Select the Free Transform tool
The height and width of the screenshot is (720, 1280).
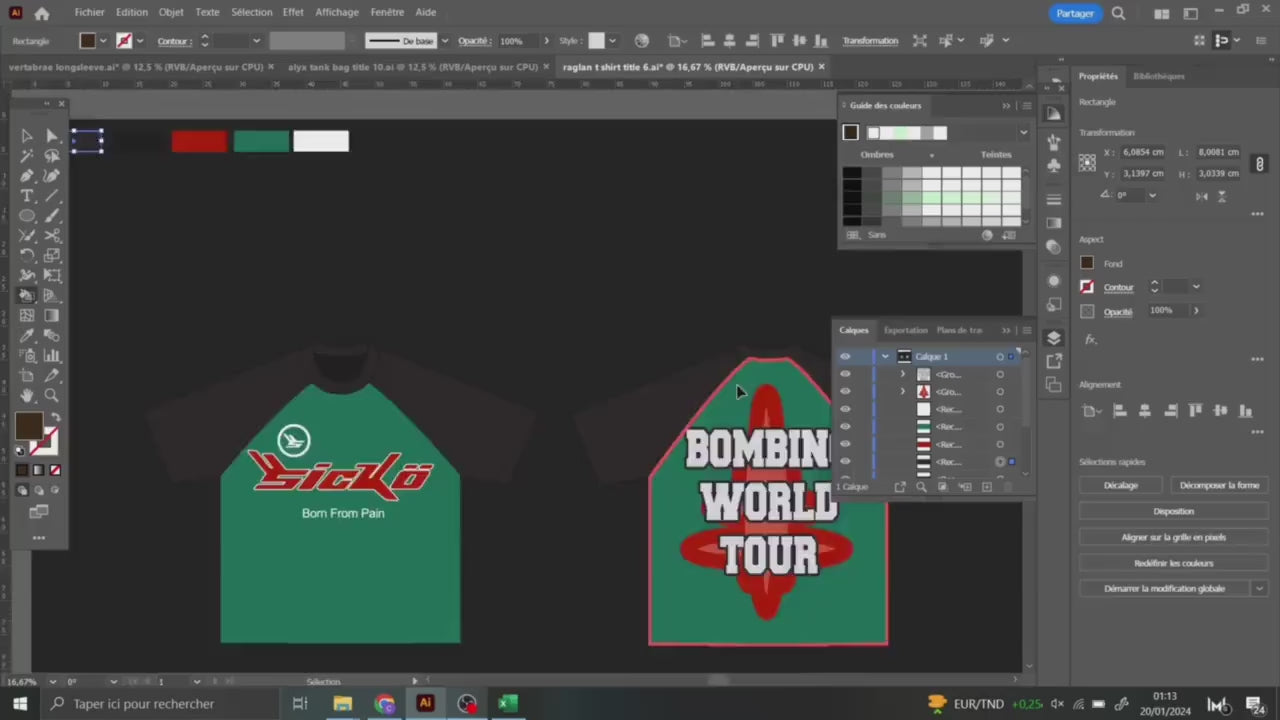coord(52,276)
